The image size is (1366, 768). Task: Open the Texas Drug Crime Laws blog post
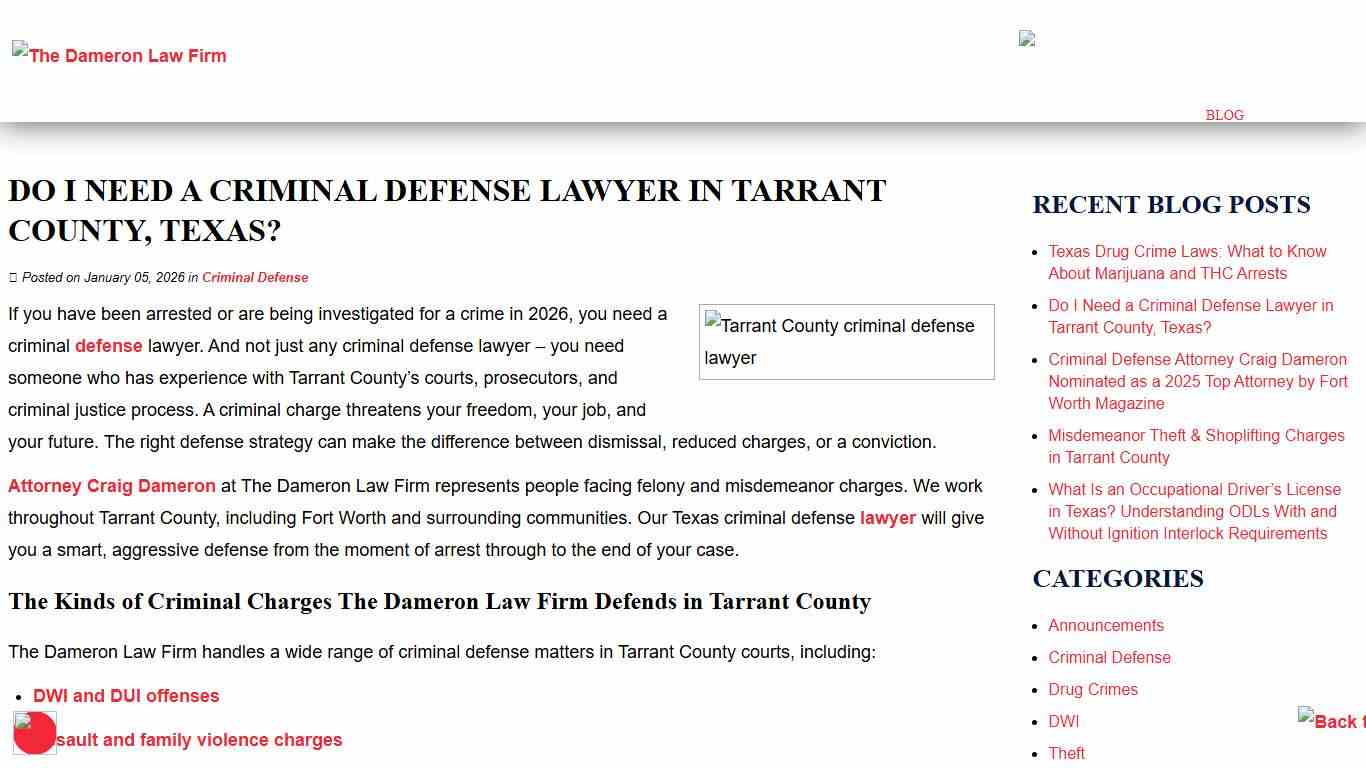(x=1188, y=262)
